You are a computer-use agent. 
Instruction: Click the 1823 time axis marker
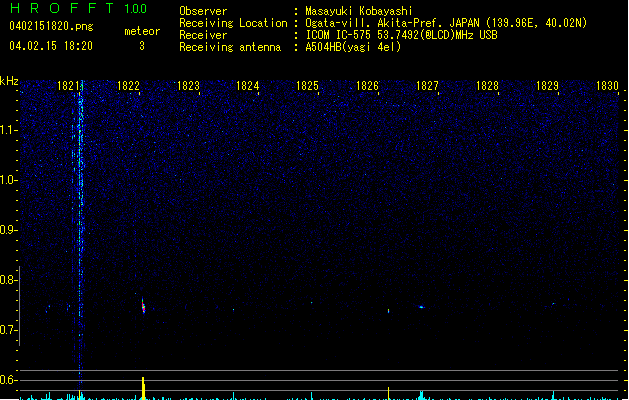tap(188, 86)
